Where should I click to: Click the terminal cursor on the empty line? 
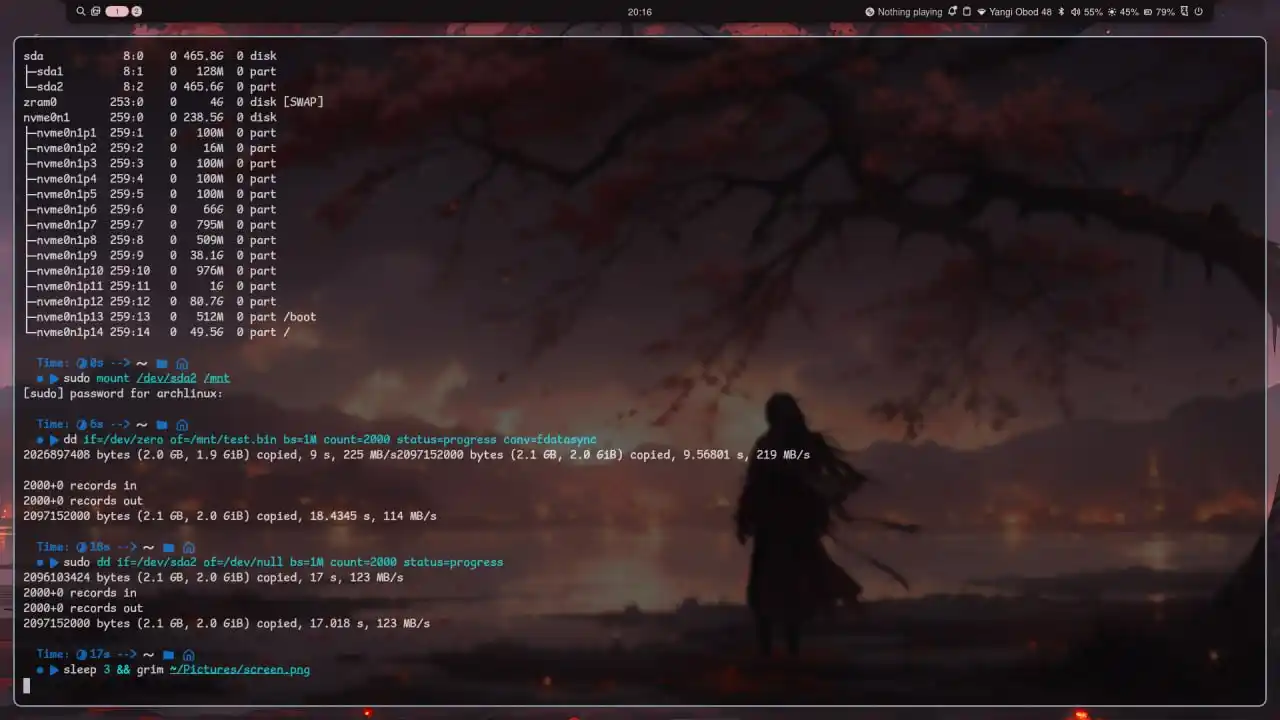click(27, 685)
